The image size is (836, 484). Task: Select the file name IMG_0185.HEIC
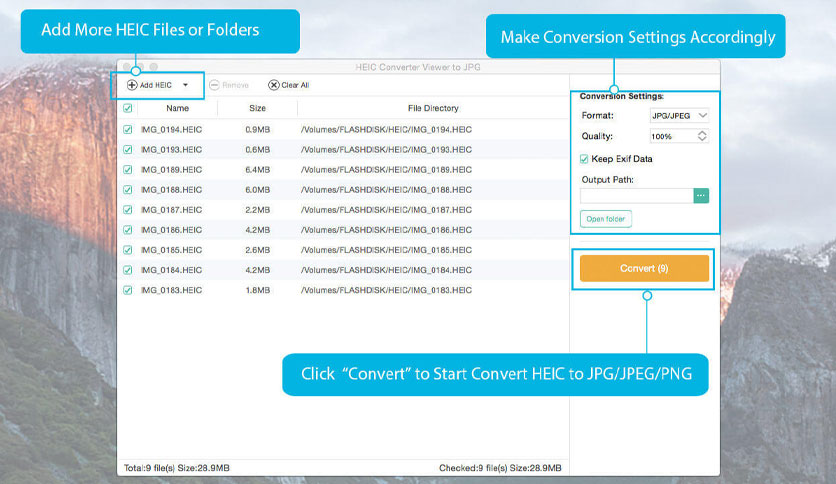coord(171,250)
